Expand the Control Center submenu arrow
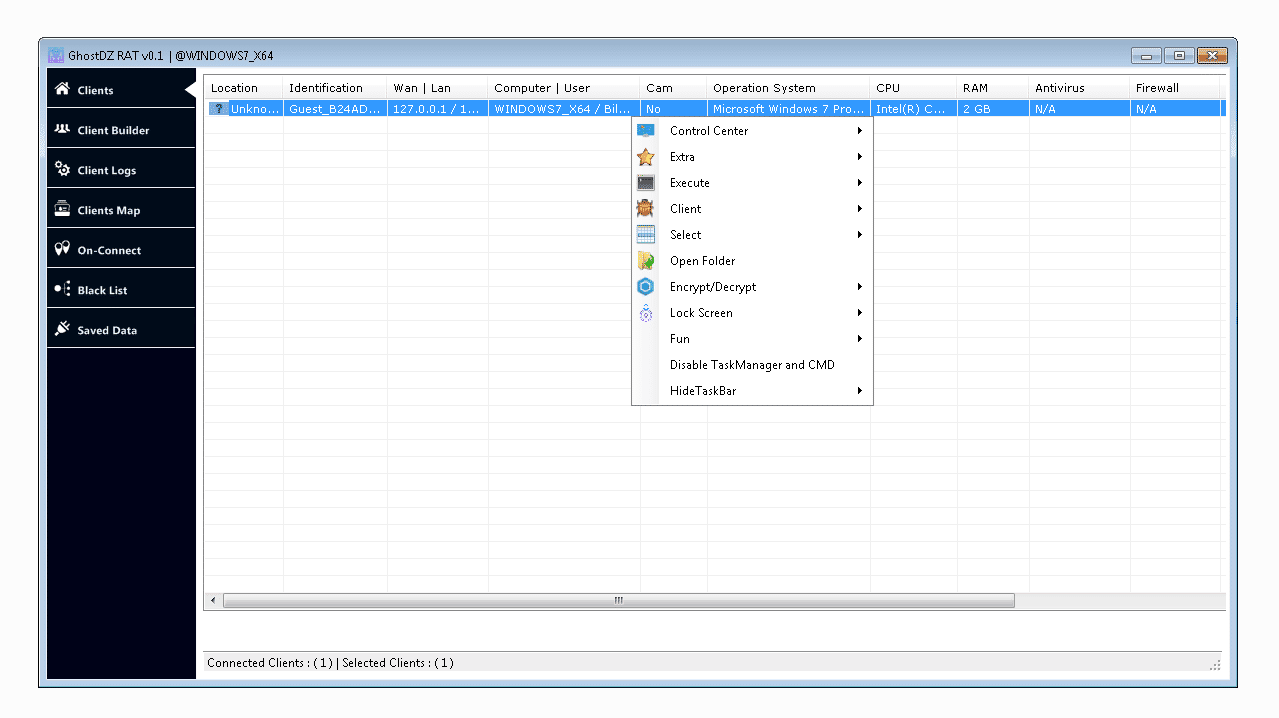This screenshot has height=718, width=1279. (x=859, y=131)
